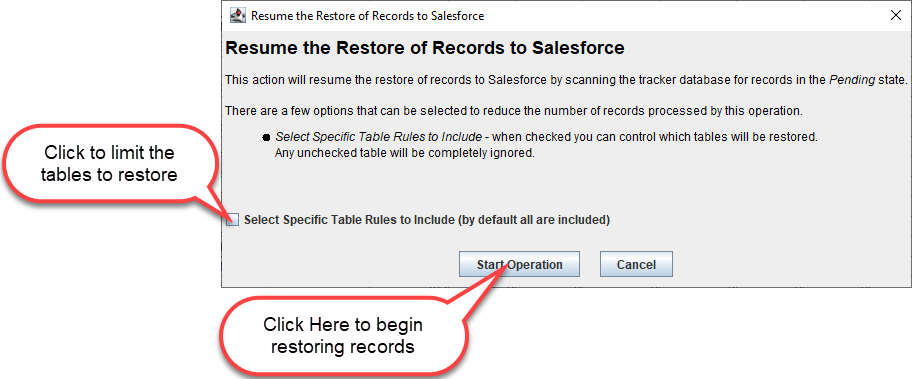The height and width of the screenshot is (379, 912).
Task: Click the window title bar text
Action: (367, 16)
